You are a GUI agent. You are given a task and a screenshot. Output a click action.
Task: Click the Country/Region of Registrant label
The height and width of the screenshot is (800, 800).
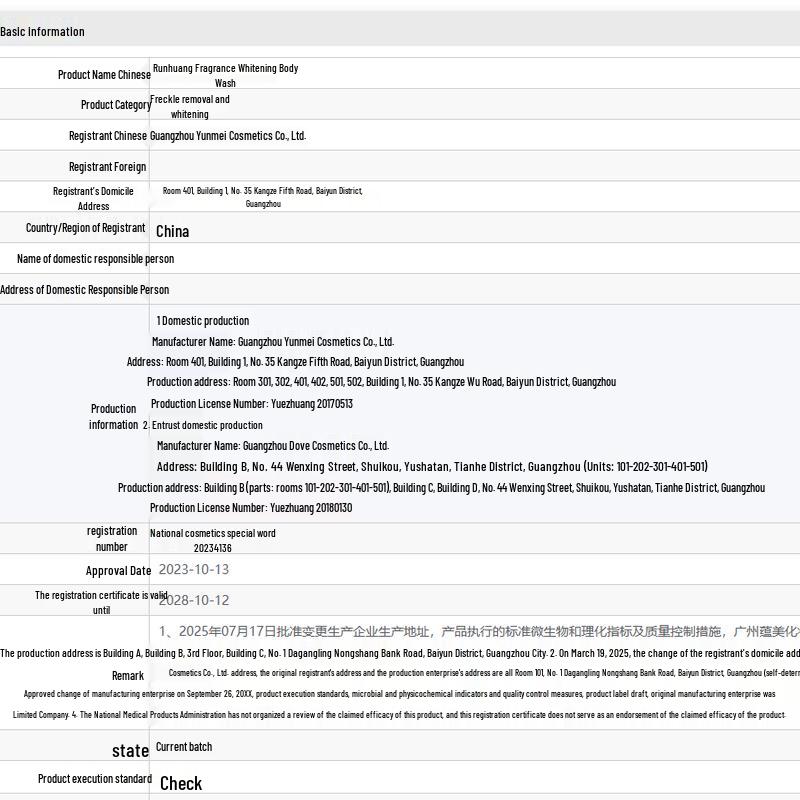tap(85, 228)
